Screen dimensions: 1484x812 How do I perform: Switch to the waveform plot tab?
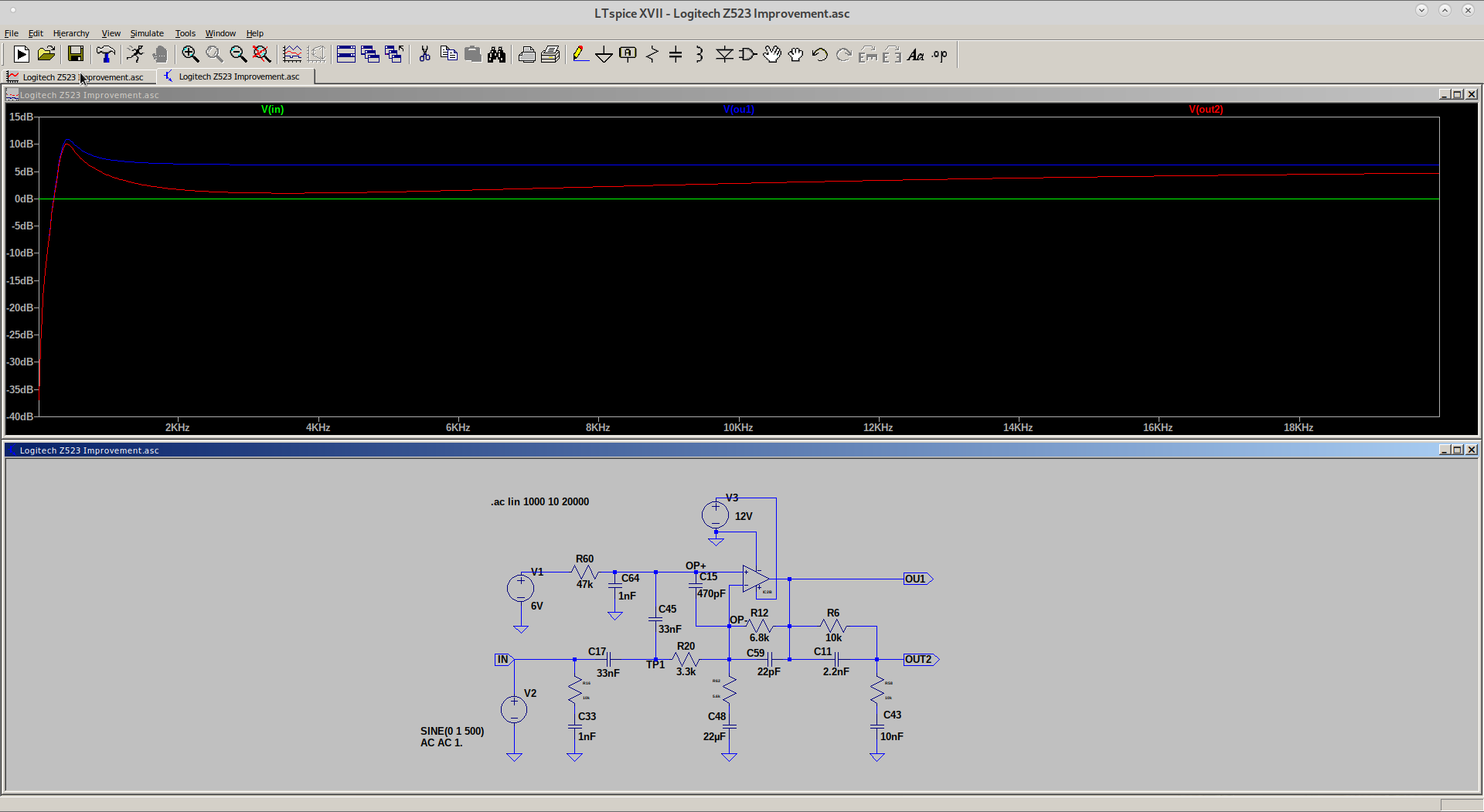point(79,76)
